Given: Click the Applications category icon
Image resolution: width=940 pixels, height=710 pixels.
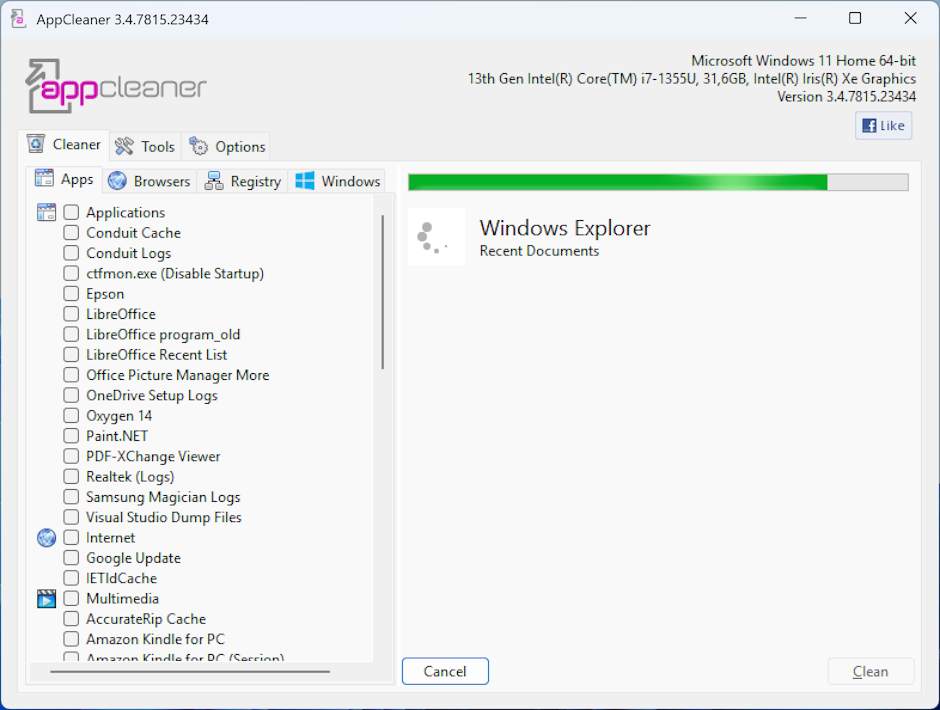Looking at the screenshot, I should tap(47, 212).
